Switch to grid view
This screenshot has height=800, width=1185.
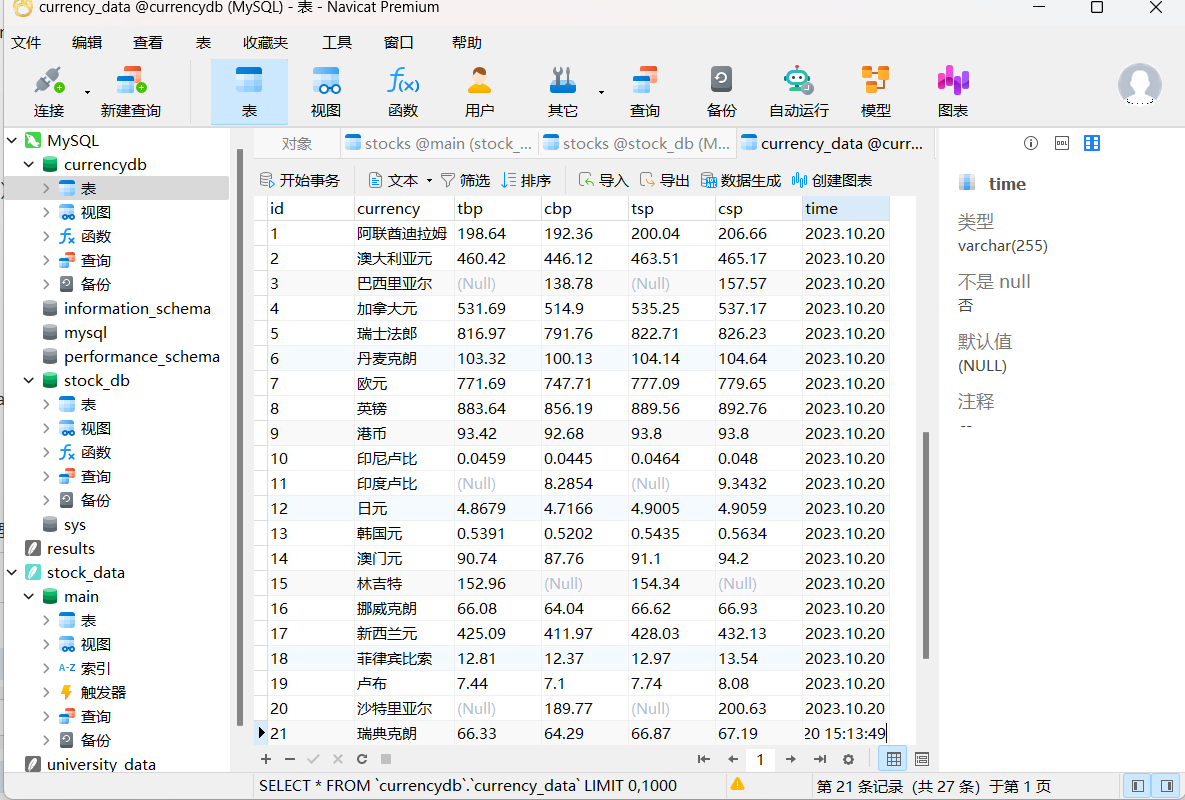[893, 759]
